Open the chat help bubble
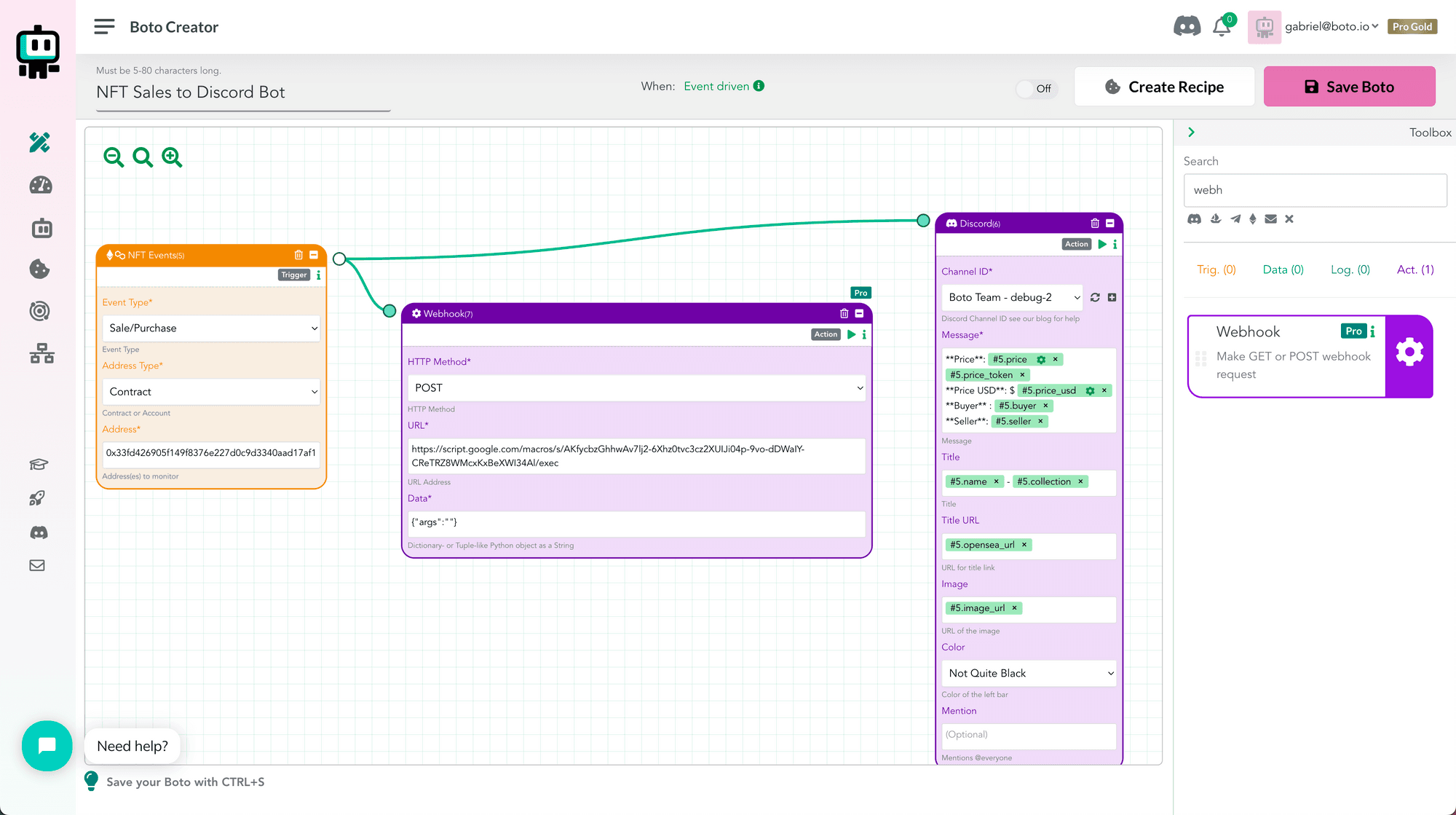 47,746
